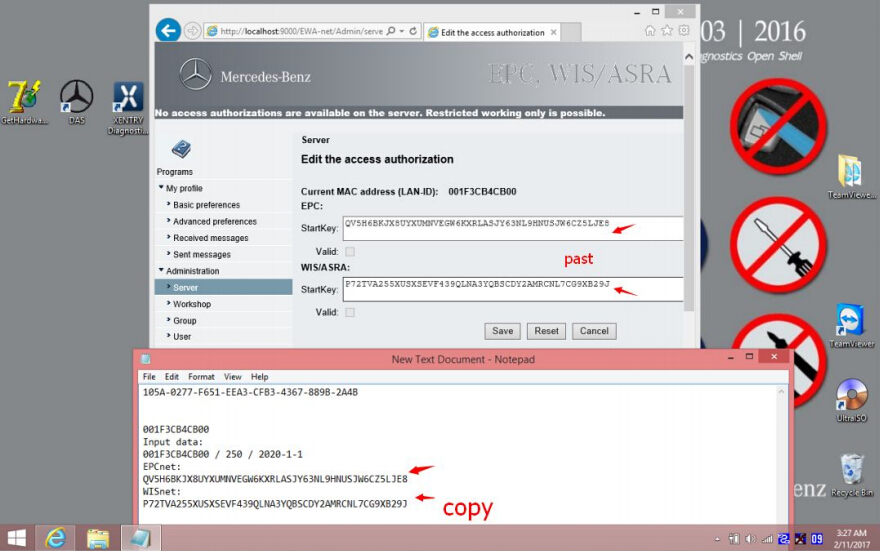Open UltraISO from the desktop
Screen dimensions: 880x551
point(851,400)
